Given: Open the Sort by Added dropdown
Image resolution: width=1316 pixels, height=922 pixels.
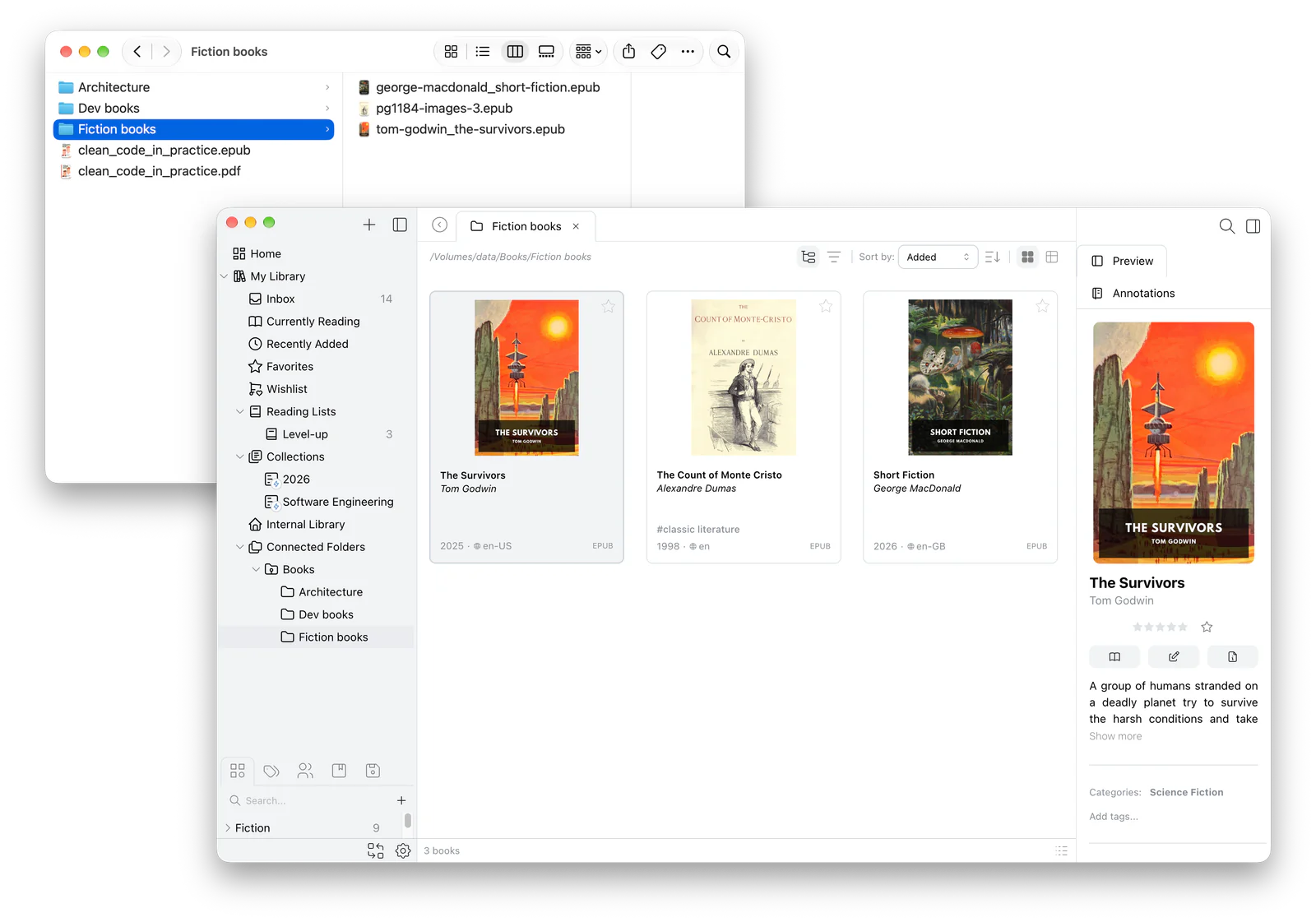Looking at the screenshot, I should pos(938,257).
